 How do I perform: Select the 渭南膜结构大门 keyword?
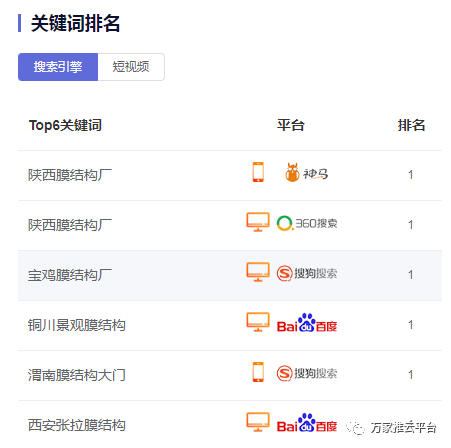point(77,375)
